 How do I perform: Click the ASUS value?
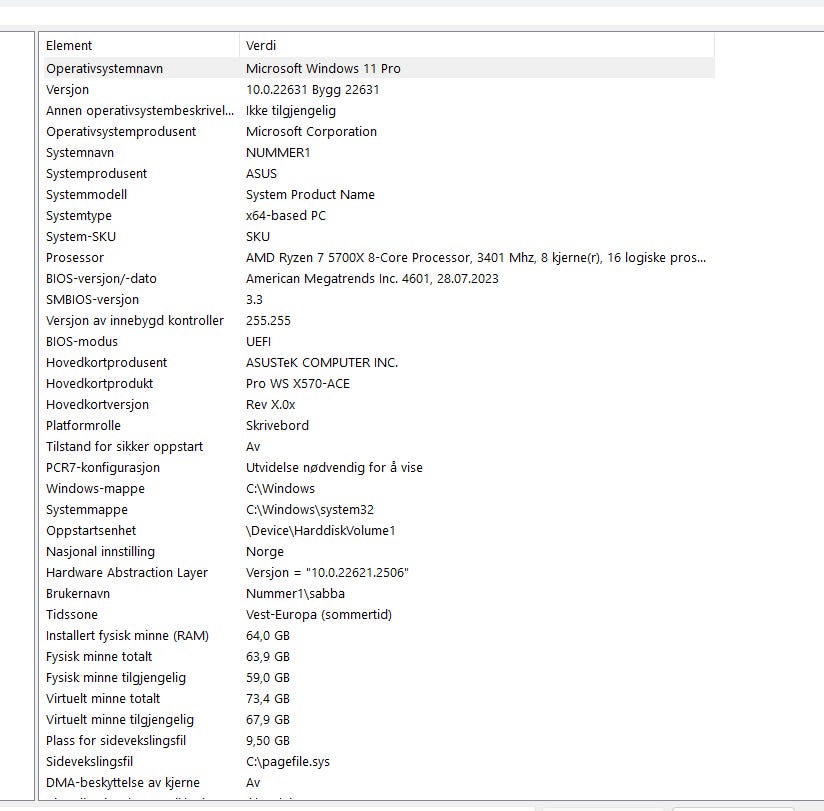click(261, 173)
